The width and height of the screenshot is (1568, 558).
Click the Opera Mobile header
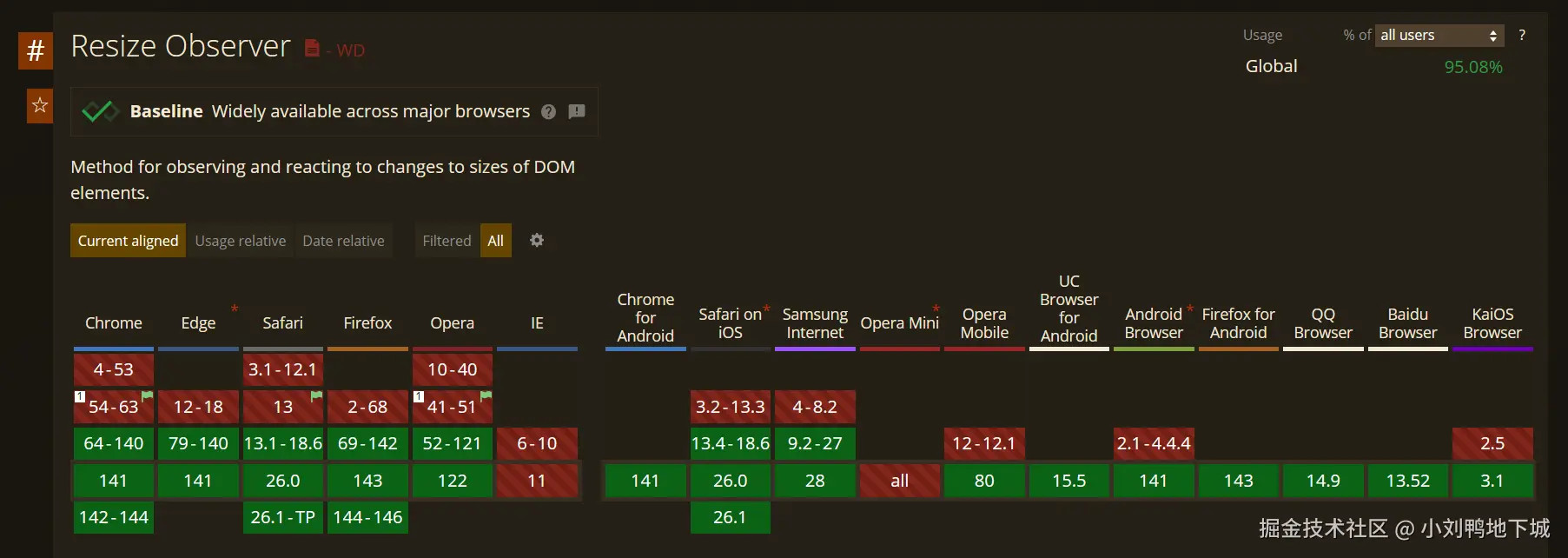(984, 323)
